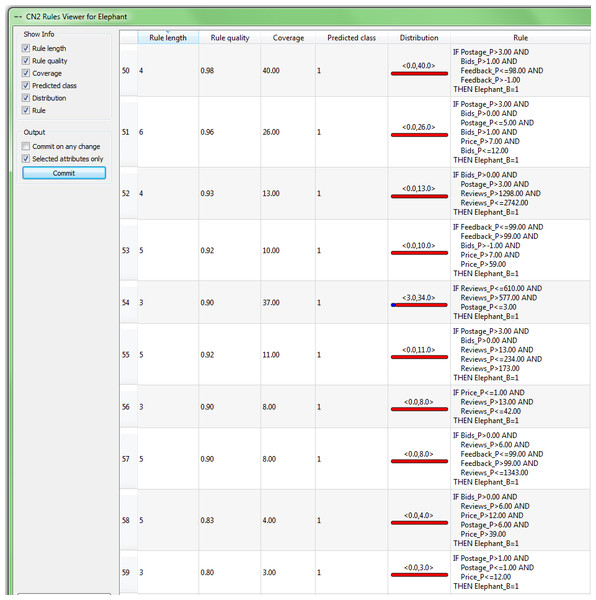Click rule quality cell 0.93
596x600 pixels.
230,193
